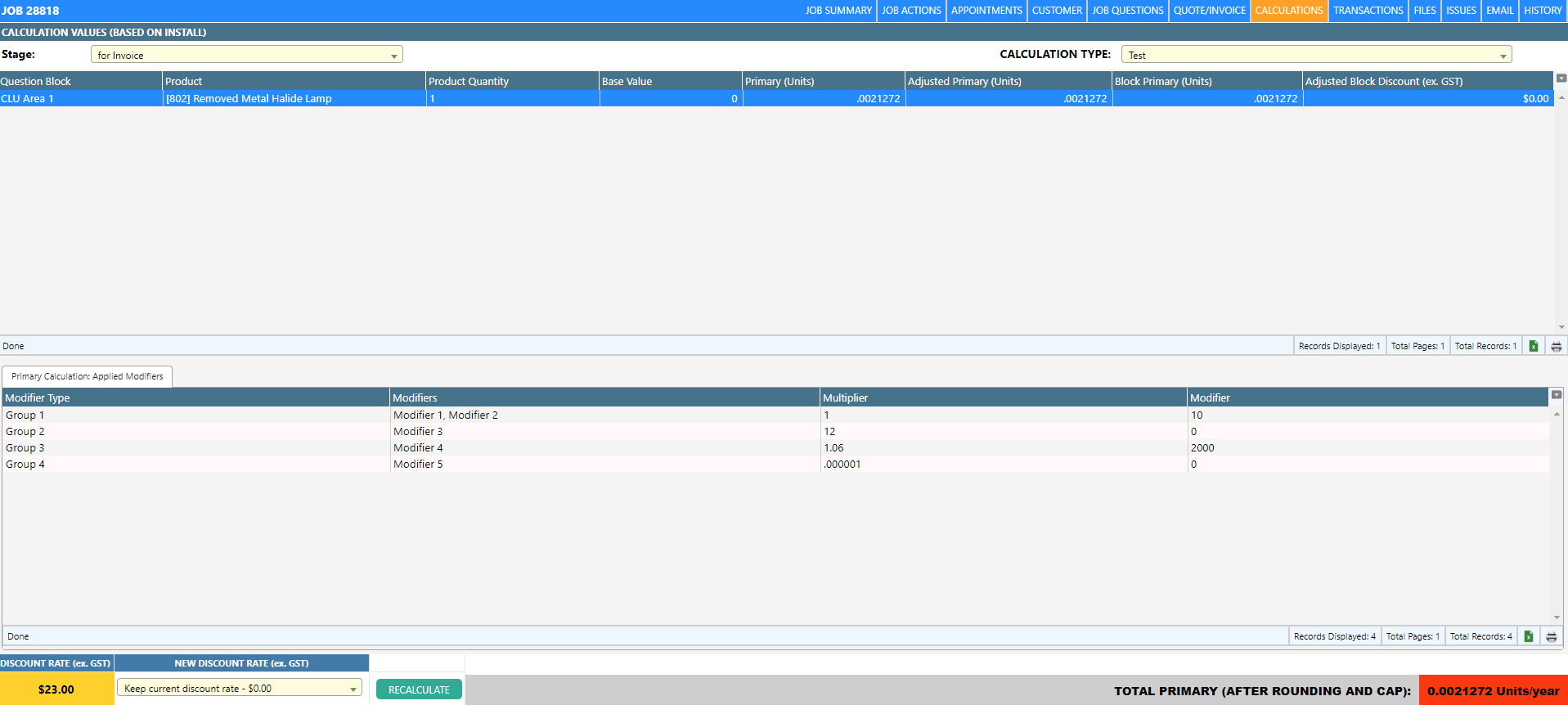Print the calculation values grid
This screenshot has height=705, width=1568.
[1556, 346]
